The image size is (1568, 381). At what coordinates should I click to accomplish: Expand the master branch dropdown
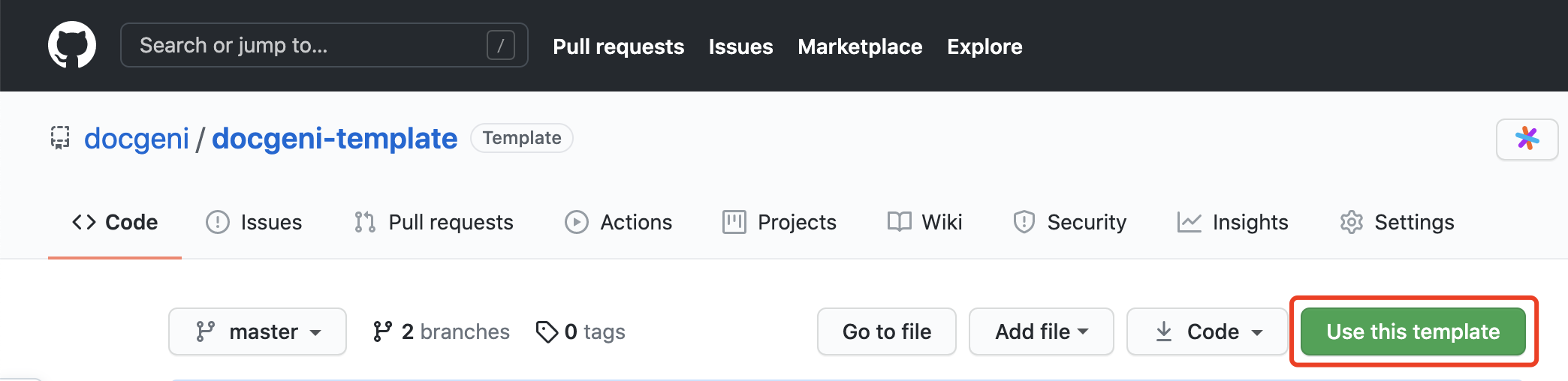pyautogui.click(x=258, y=331)
